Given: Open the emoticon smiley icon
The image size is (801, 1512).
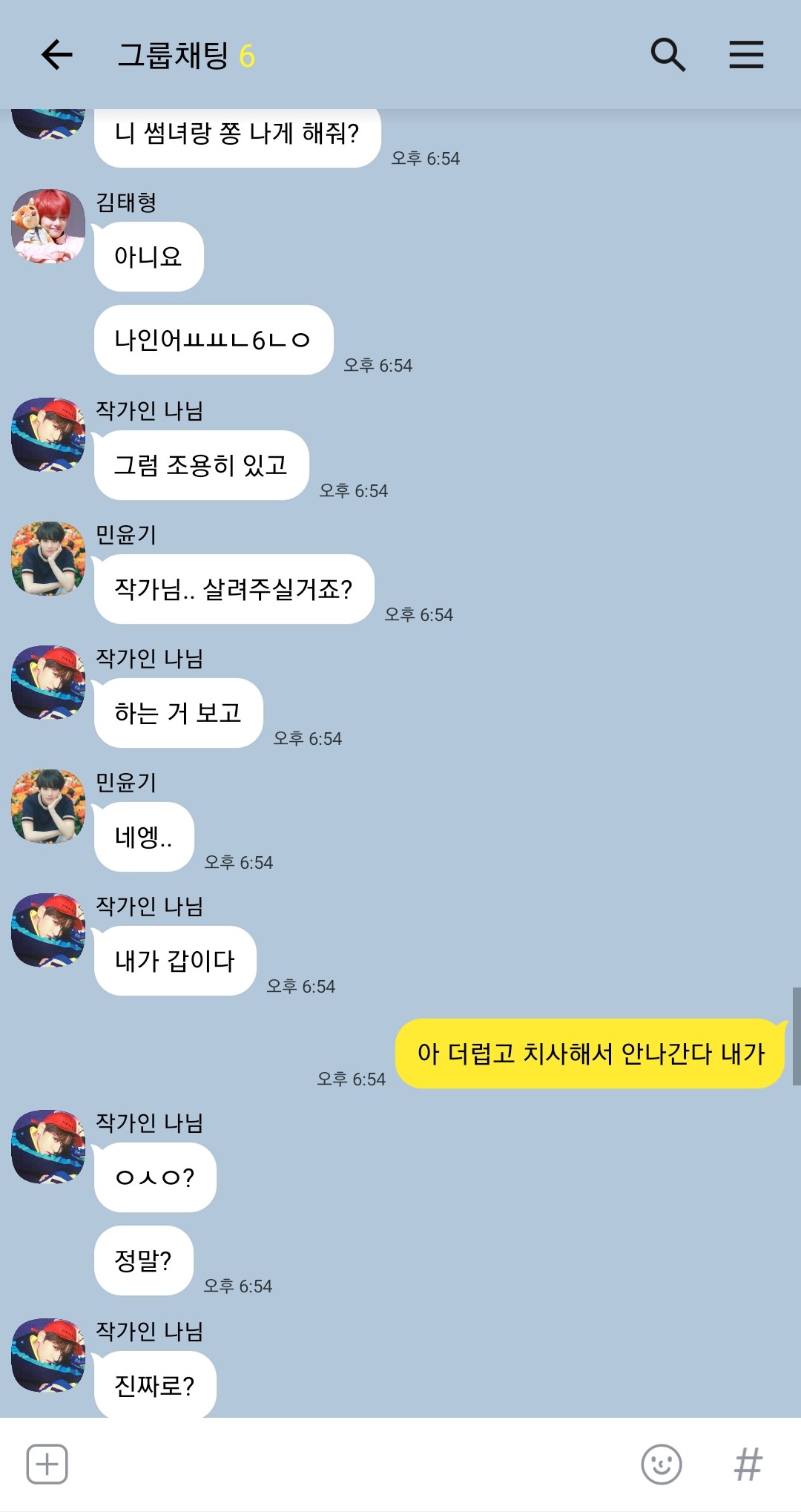Looking at the screenshot, I should (x=661, y=1464).
